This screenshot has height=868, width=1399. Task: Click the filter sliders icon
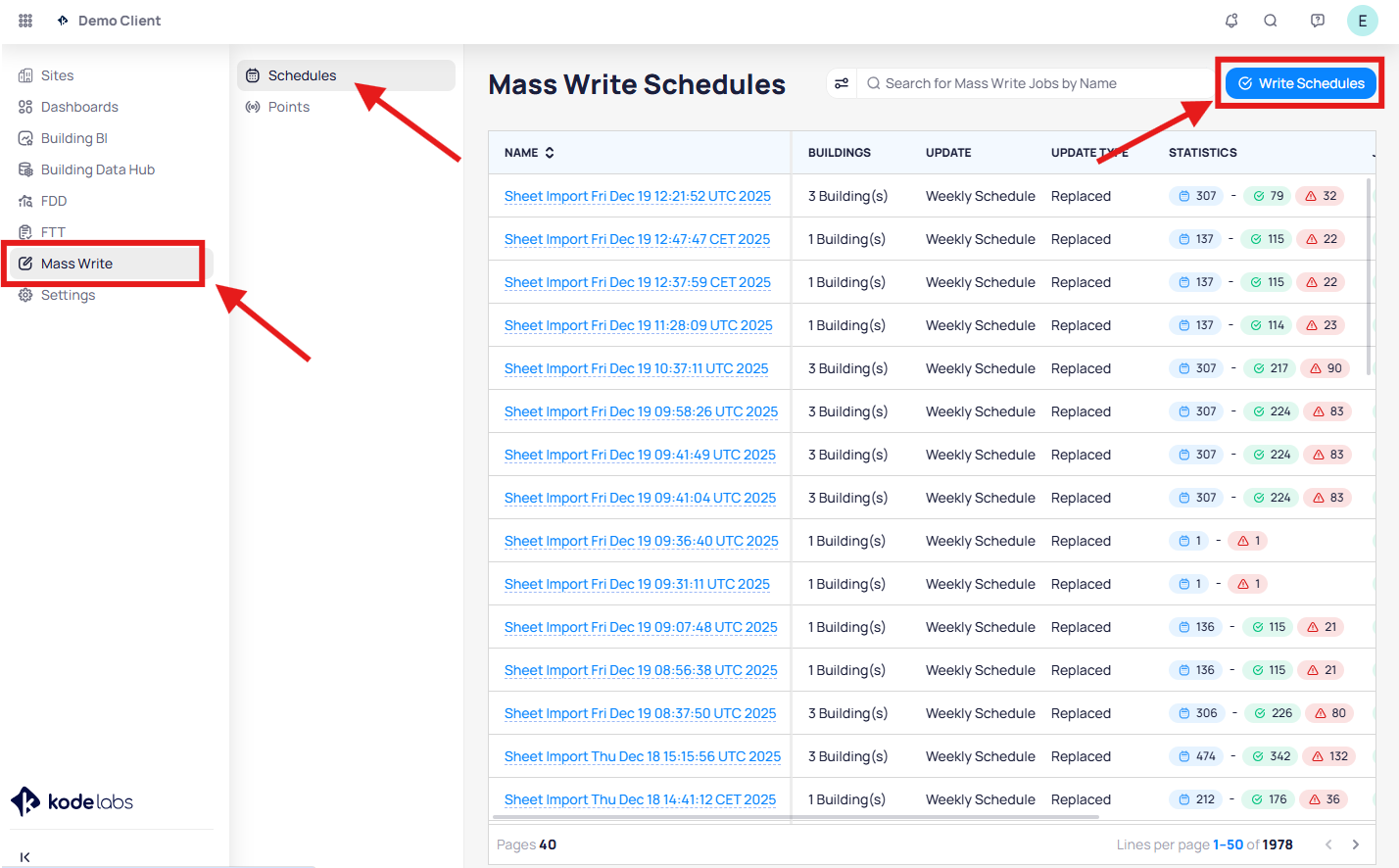pyautogui.click(x=842, y=83)
